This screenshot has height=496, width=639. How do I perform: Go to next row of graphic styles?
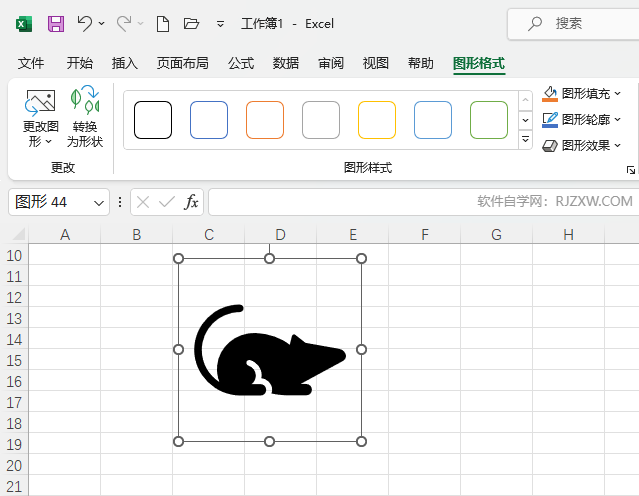click(525, 120)
